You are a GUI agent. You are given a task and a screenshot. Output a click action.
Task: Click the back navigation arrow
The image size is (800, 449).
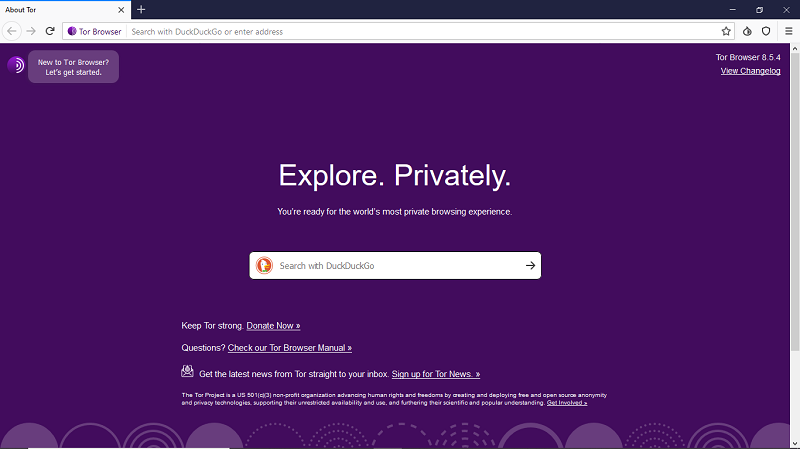[12, 31]
